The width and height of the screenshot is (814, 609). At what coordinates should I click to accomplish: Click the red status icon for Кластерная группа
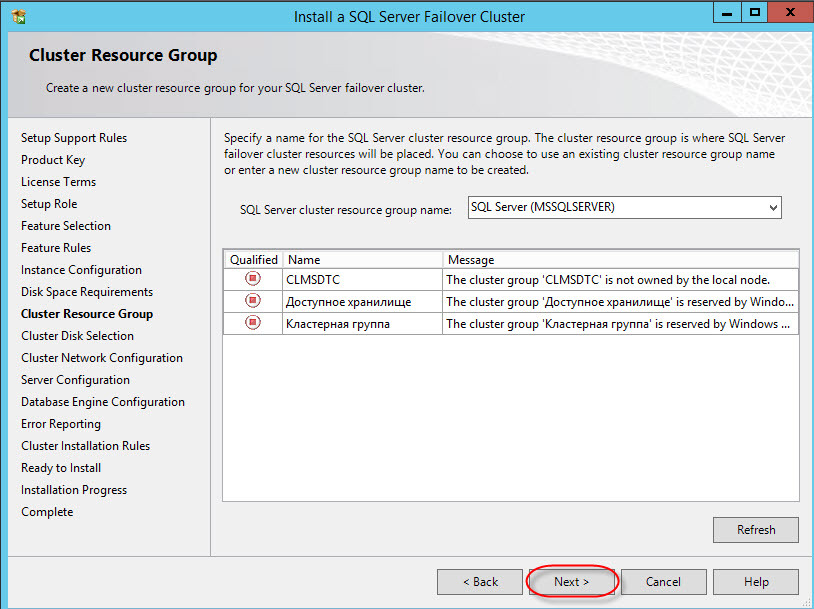253,323
